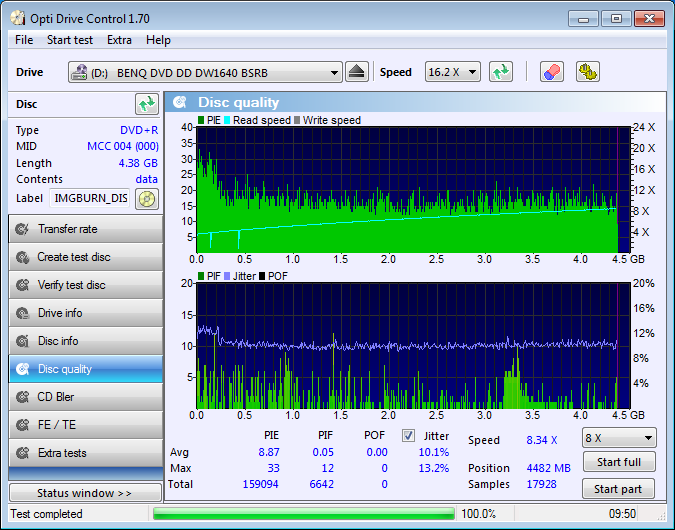Click the Test completed status text
Viewport: 675px width, 530px height.
click(x=46, y=514)
